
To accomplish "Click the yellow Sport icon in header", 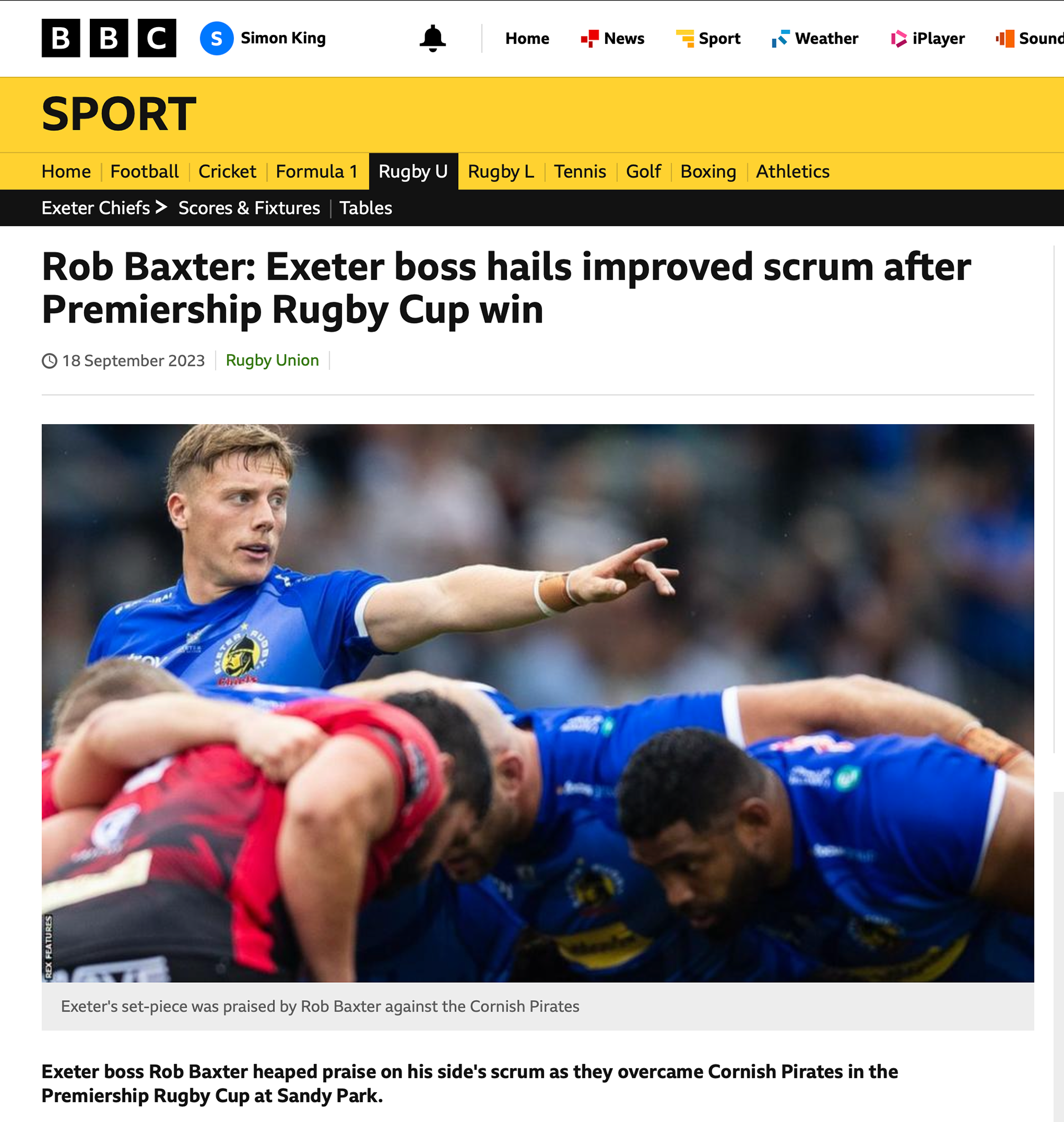I will [684, 39].
